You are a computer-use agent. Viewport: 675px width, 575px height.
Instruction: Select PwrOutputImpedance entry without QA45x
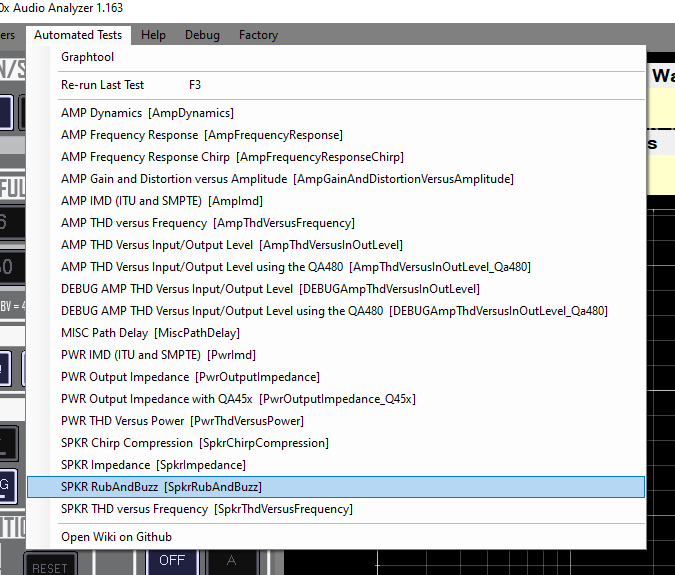[x=336, y=377]
